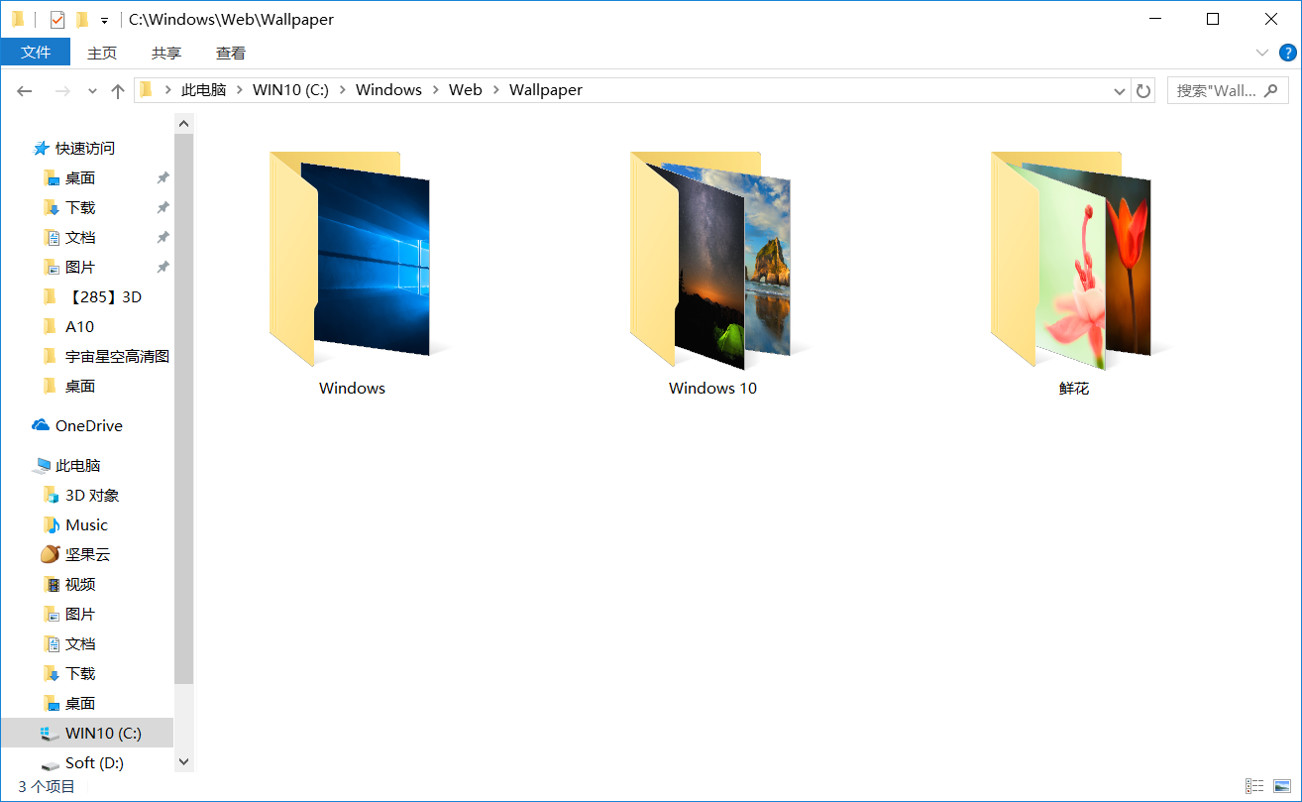Select Soft (D:) drive in sidebar
1302x802 pixels.
point(94,763)
